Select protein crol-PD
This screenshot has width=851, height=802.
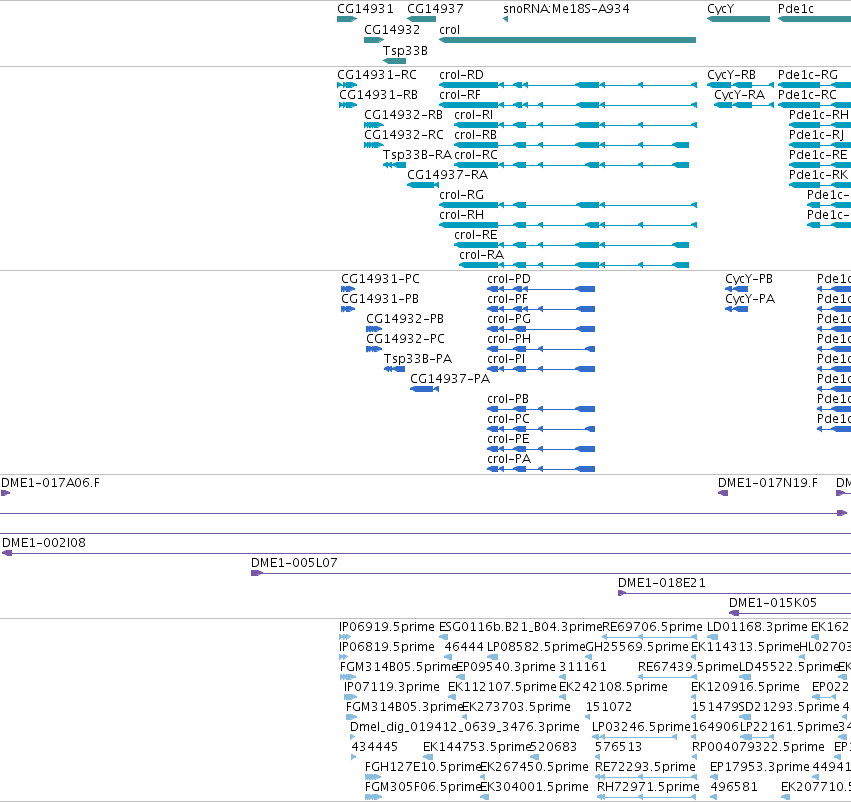(x=541, y=289)
